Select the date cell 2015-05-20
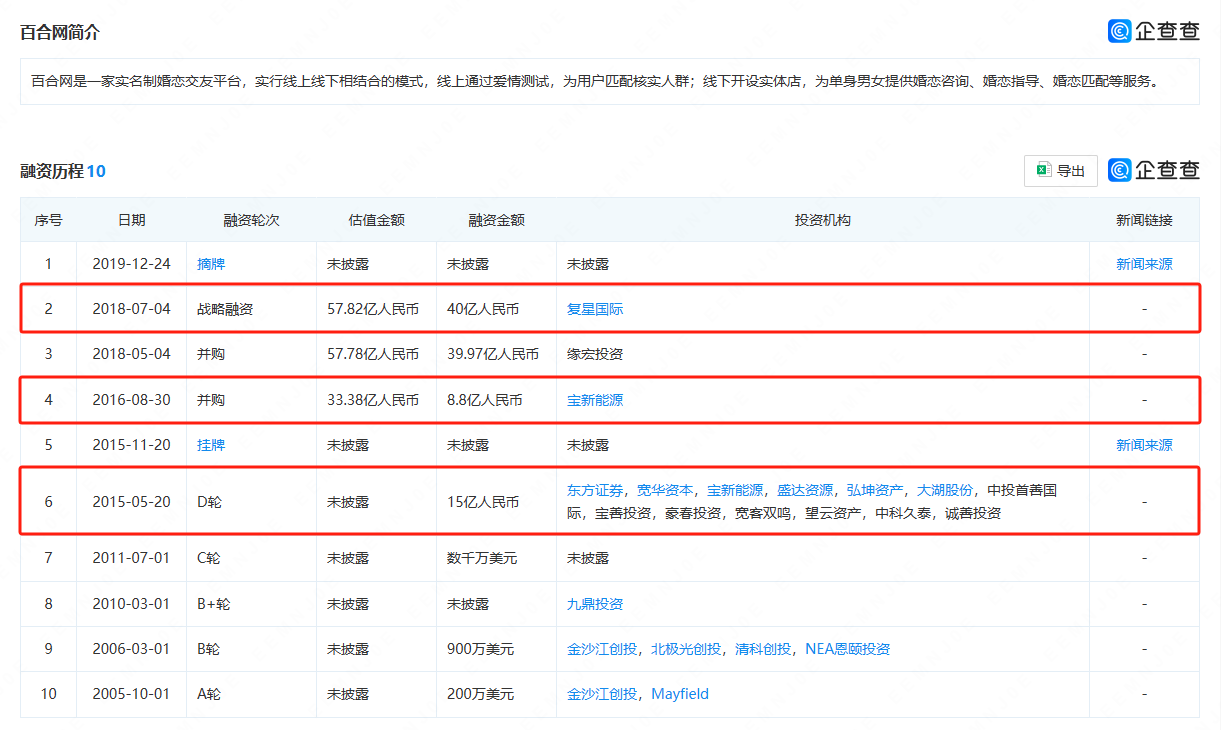 131,501
